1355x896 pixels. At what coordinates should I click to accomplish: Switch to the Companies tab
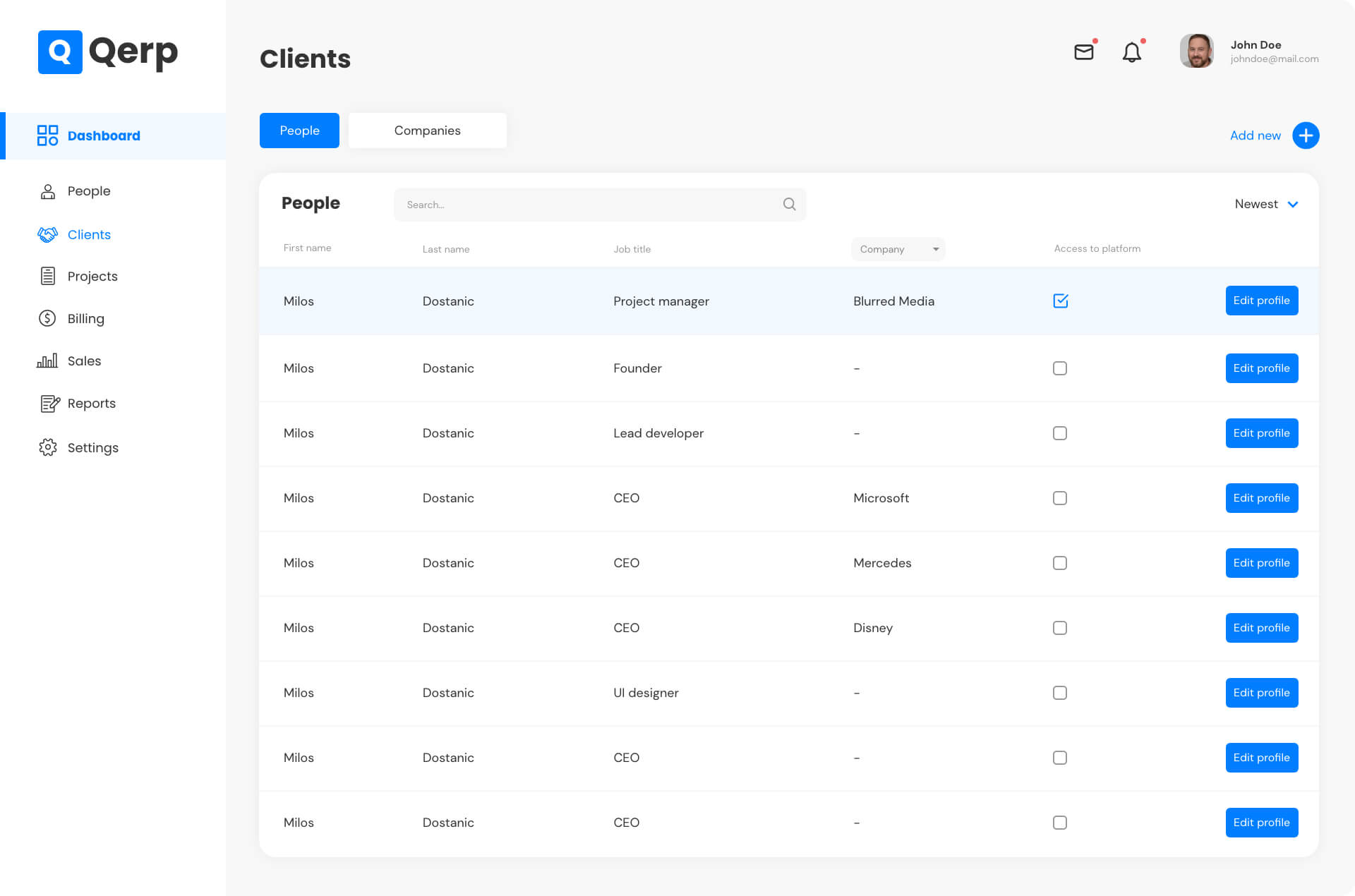point(427,131)
